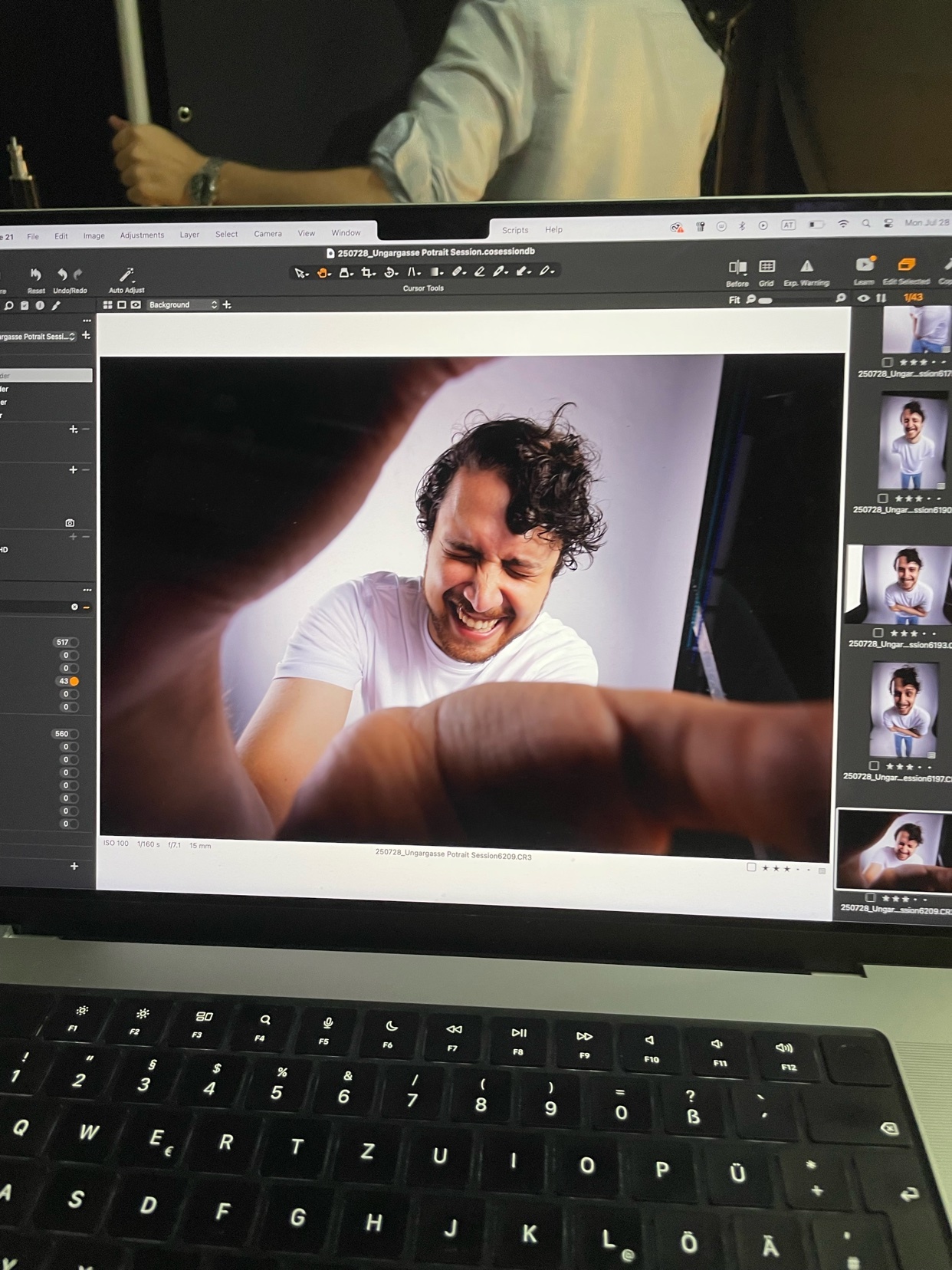The image size is (952, 1270).
Task: Click the Redo arrow icon
Action: (77, 275)
